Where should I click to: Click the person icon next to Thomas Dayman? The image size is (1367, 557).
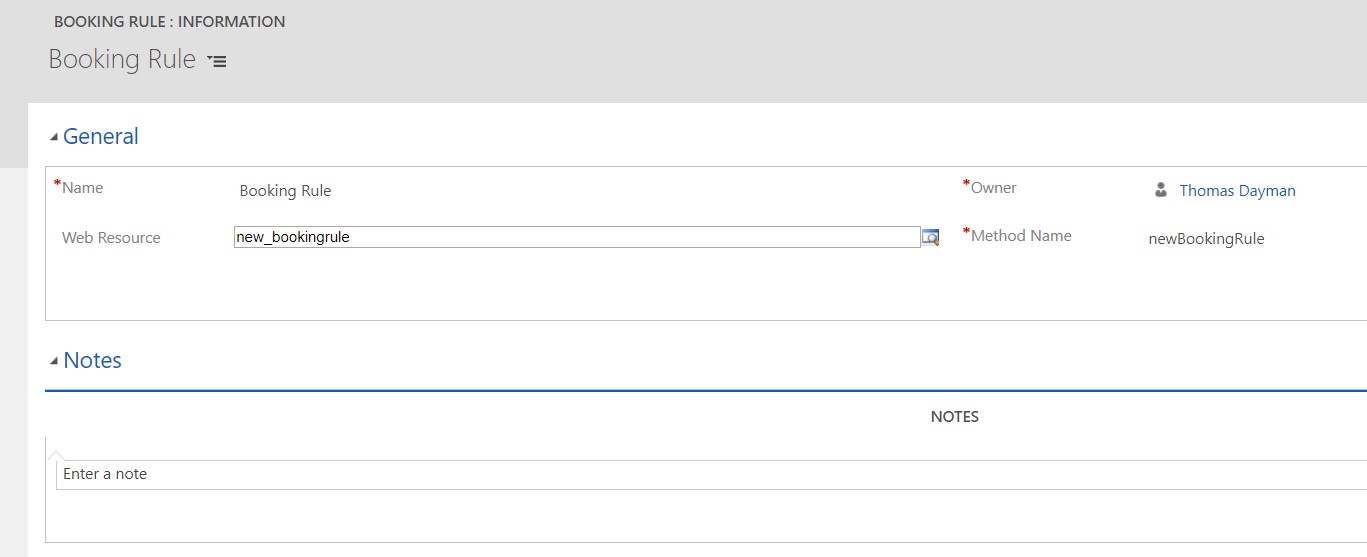point(1161,190)
